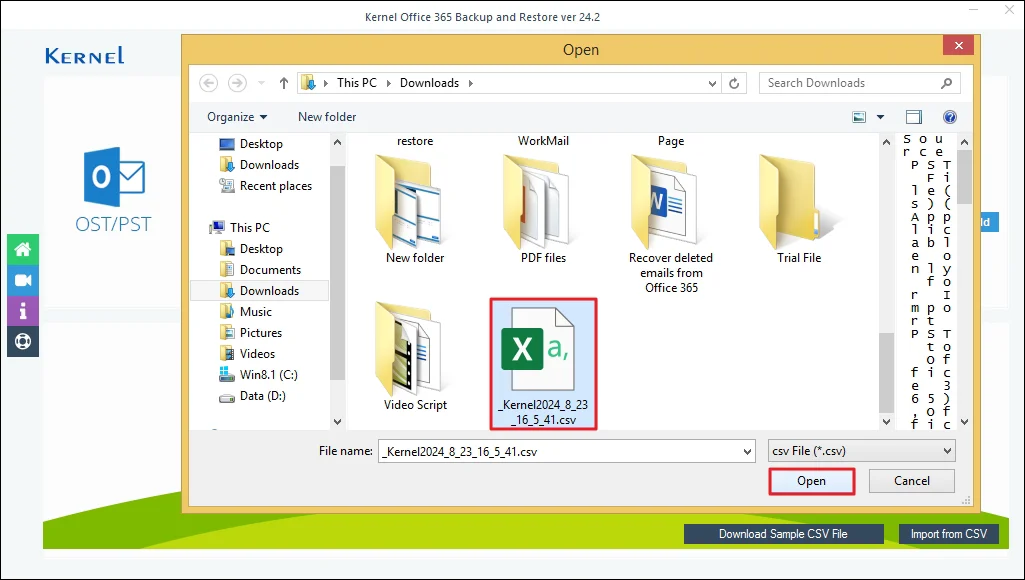
Task: Open view options dropdown arrow
Action: (880, 117)
